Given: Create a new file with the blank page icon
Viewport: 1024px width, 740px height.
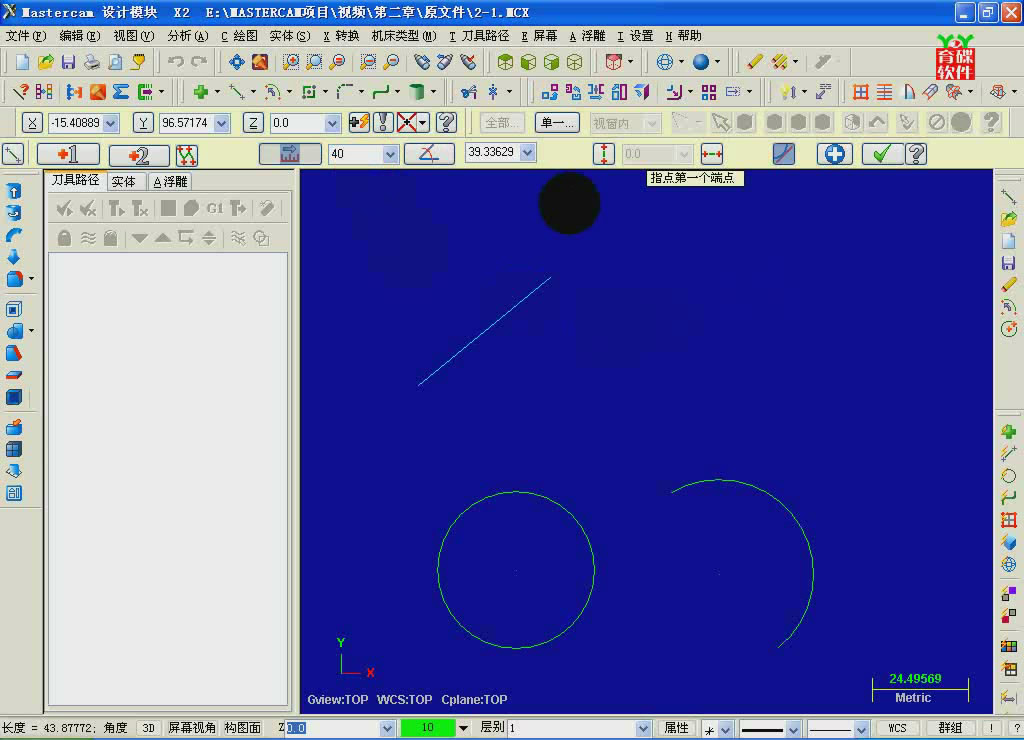Looking at the screenshot, I should pyautogui.click(x=22, y=62).
